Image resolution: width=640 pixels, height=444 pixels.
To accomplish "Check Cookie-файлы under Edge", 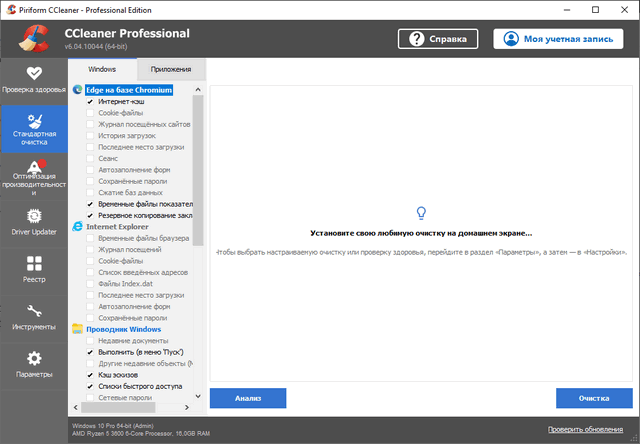I will tap(90, 113).
